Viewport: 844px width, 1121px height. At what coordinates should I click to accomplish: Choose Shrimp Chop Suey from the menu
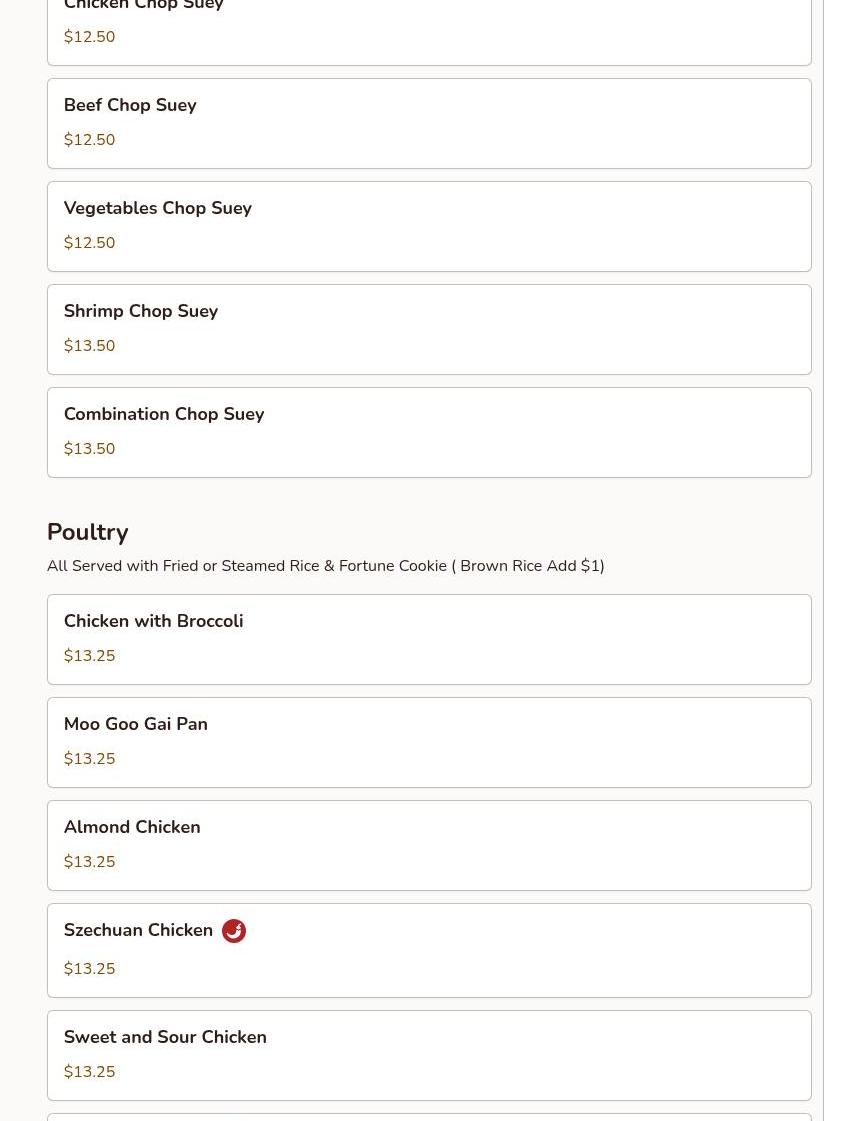(x=429, y=330)
